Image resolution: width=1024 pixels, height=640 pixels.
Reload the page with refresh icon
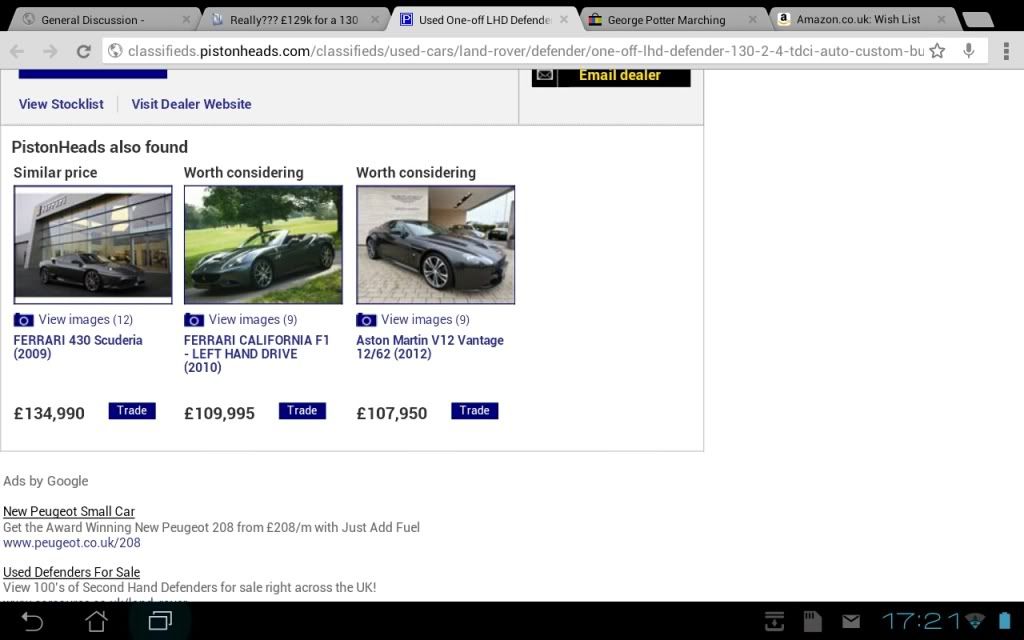[83, 51]
